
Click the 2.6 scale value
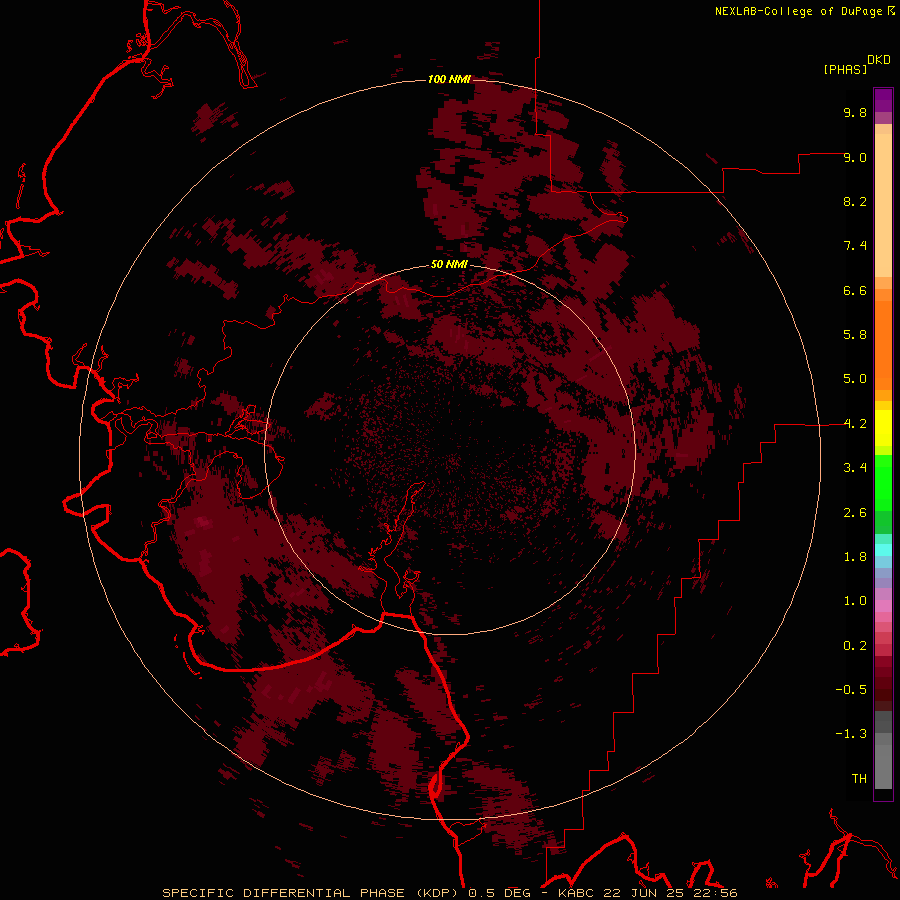pyautogui.click(x=855, y=513)
